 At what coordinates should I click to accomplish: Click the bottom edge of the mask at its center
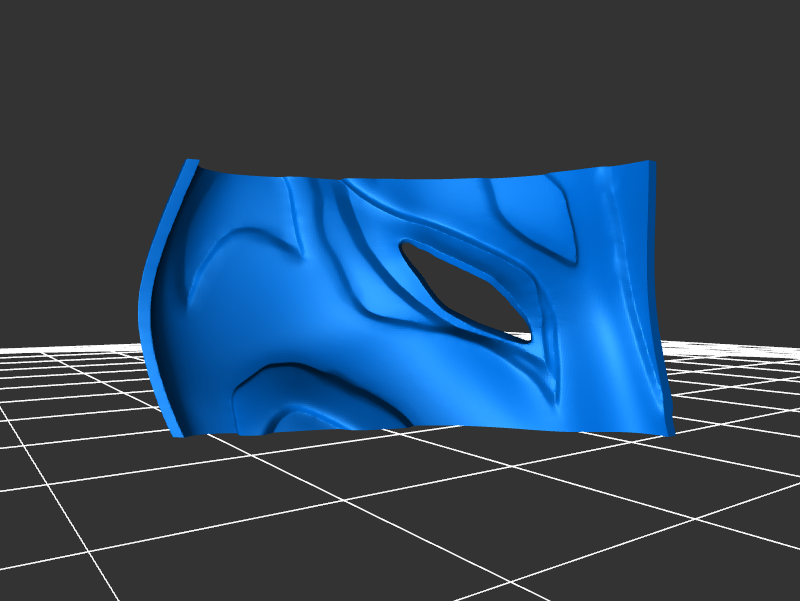420,428
